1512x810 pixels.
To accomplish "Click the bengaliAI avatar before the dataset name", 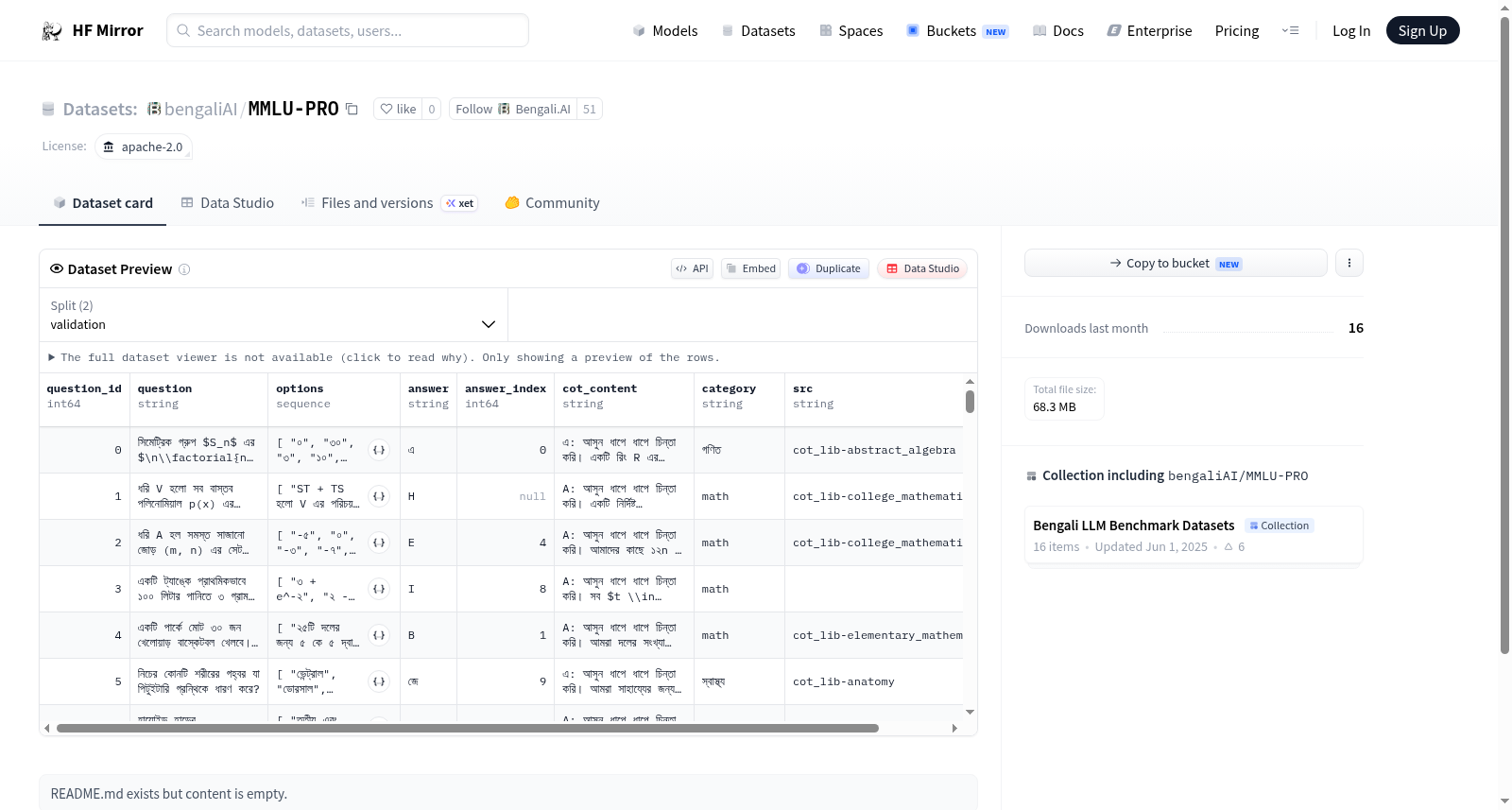I will coord(154,110).
